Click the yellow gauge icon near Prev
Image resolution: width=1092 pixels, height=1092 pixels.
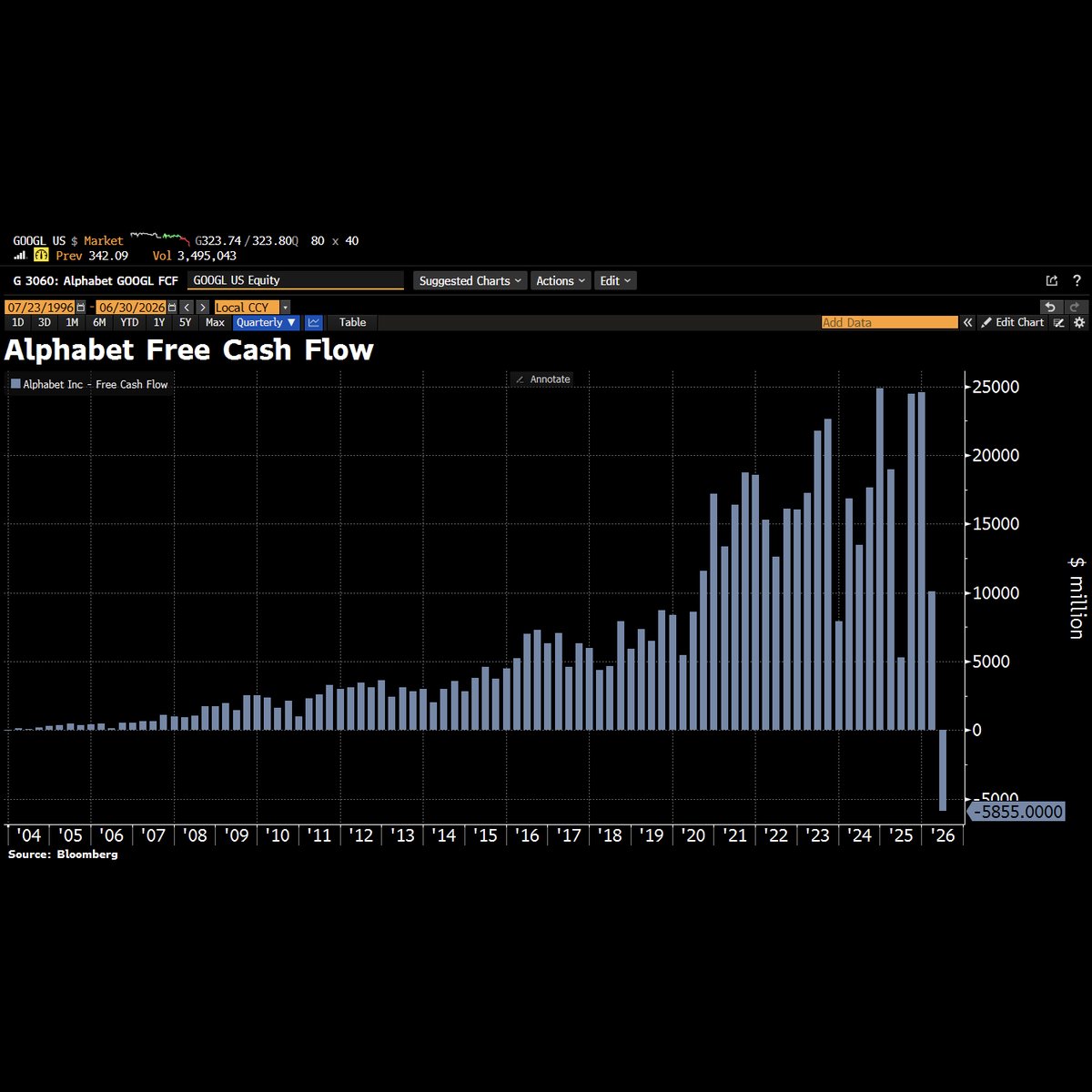[41, 256]
